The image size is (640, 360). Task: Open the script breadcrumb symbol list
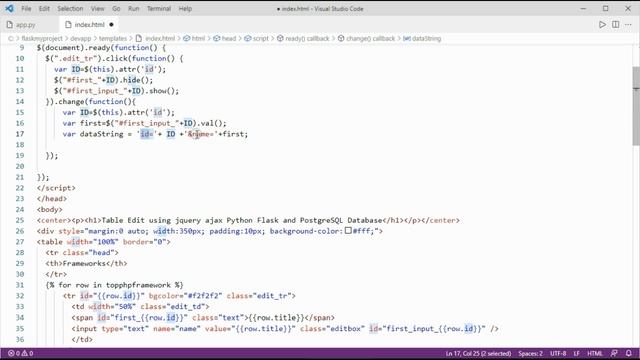[x=256, y=38]
